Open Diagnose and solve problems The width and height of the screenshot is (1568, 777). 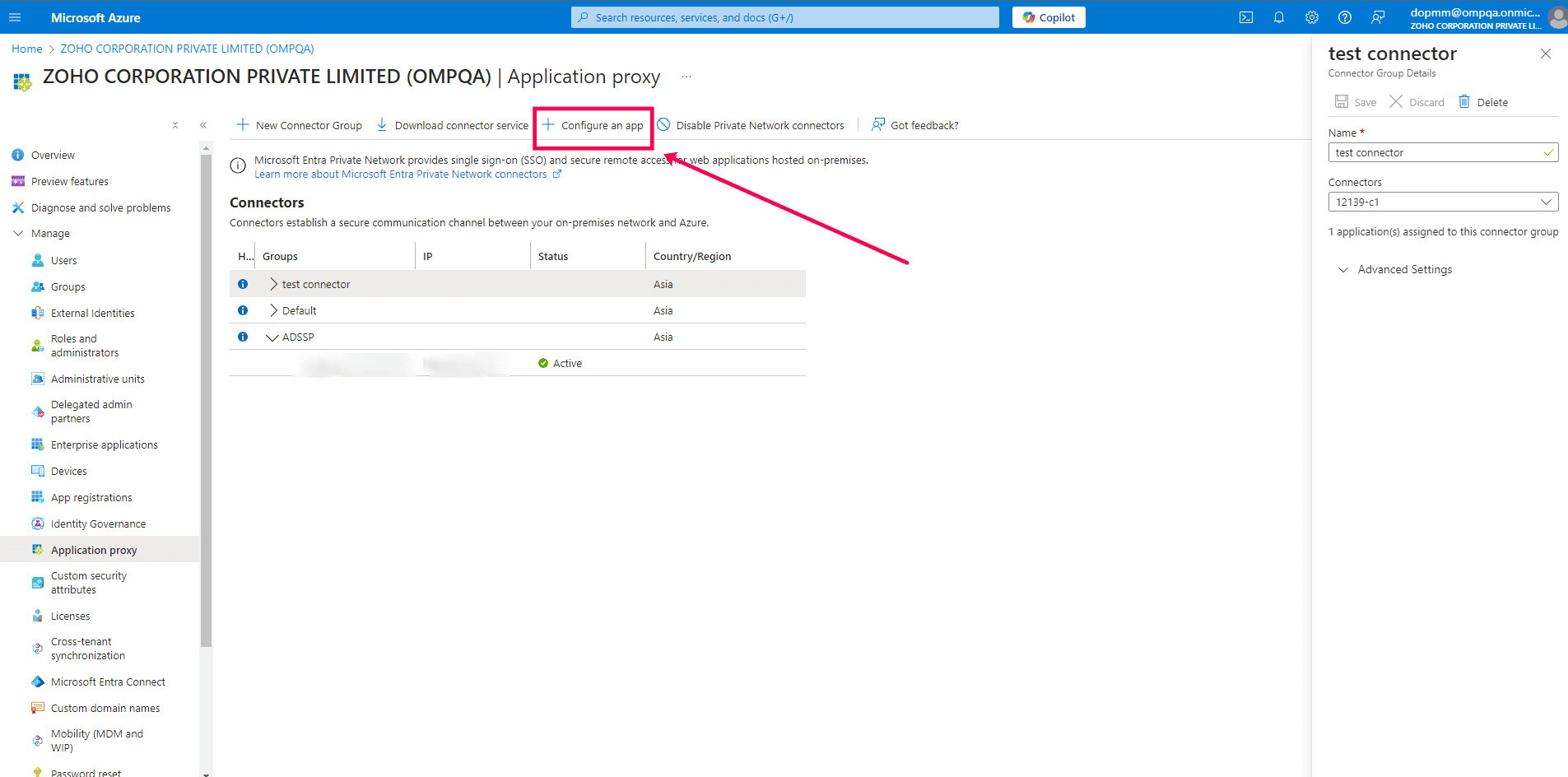[100, 208]
